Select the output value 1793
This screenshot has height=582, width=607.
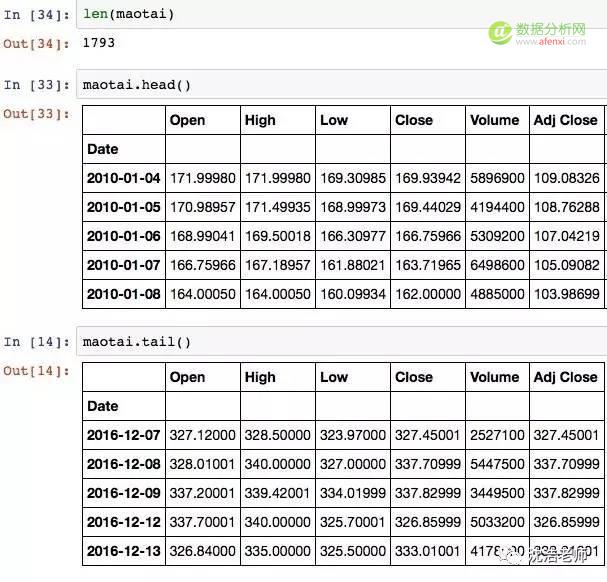coord(99,43)
